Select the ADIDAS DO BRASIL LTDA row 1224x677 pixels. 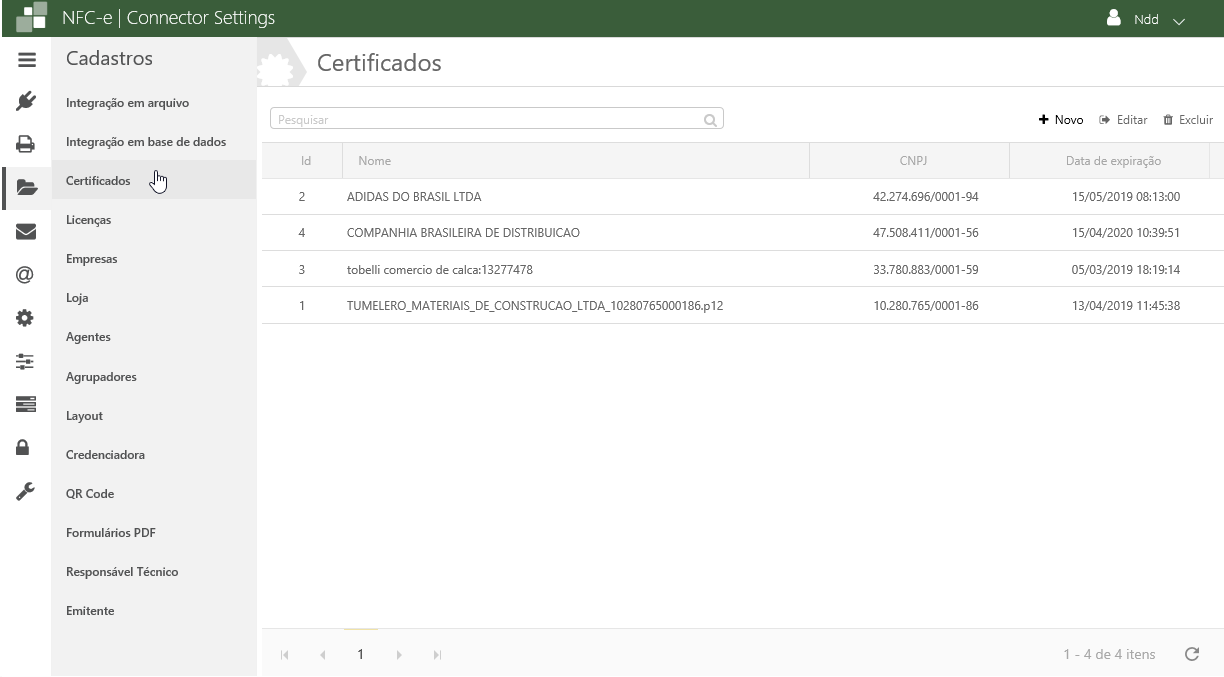click(x=414, y=197)
